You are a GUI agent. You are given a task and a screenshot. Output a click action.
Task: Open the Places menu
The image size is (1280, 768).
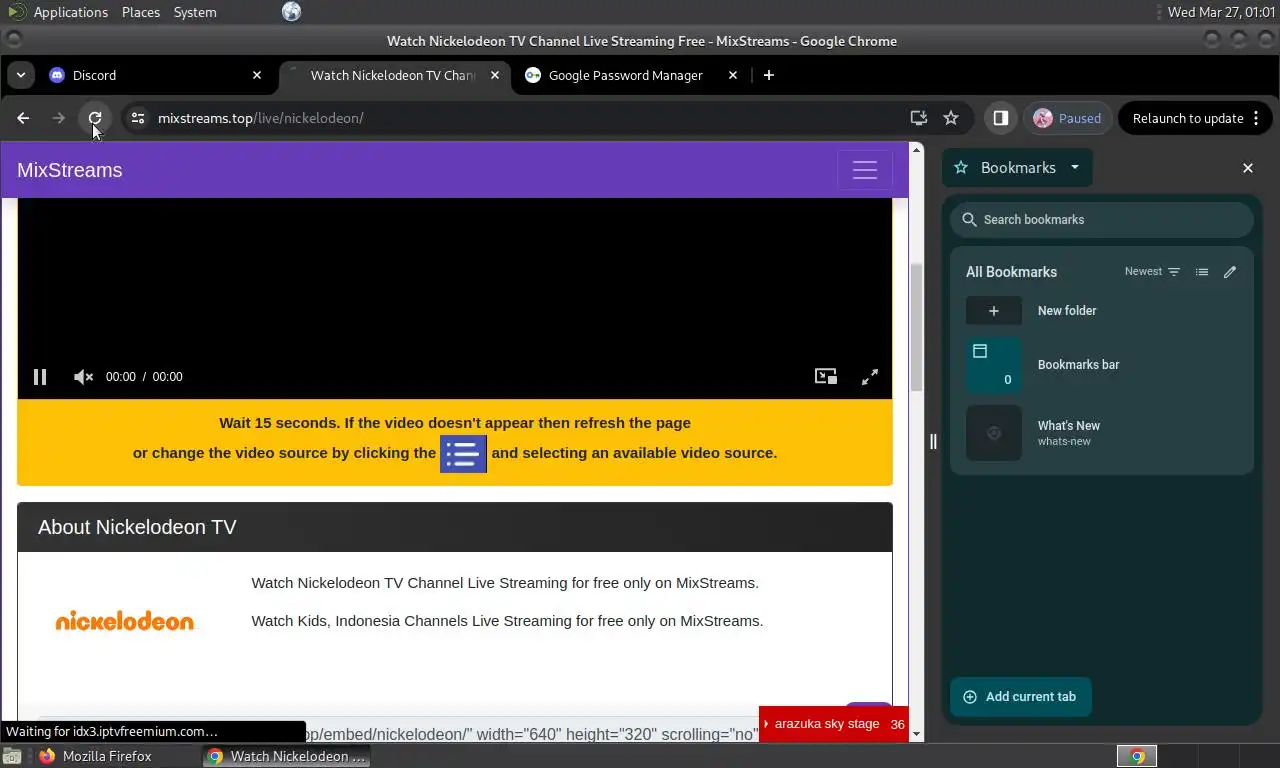click(x=141, y=12)
